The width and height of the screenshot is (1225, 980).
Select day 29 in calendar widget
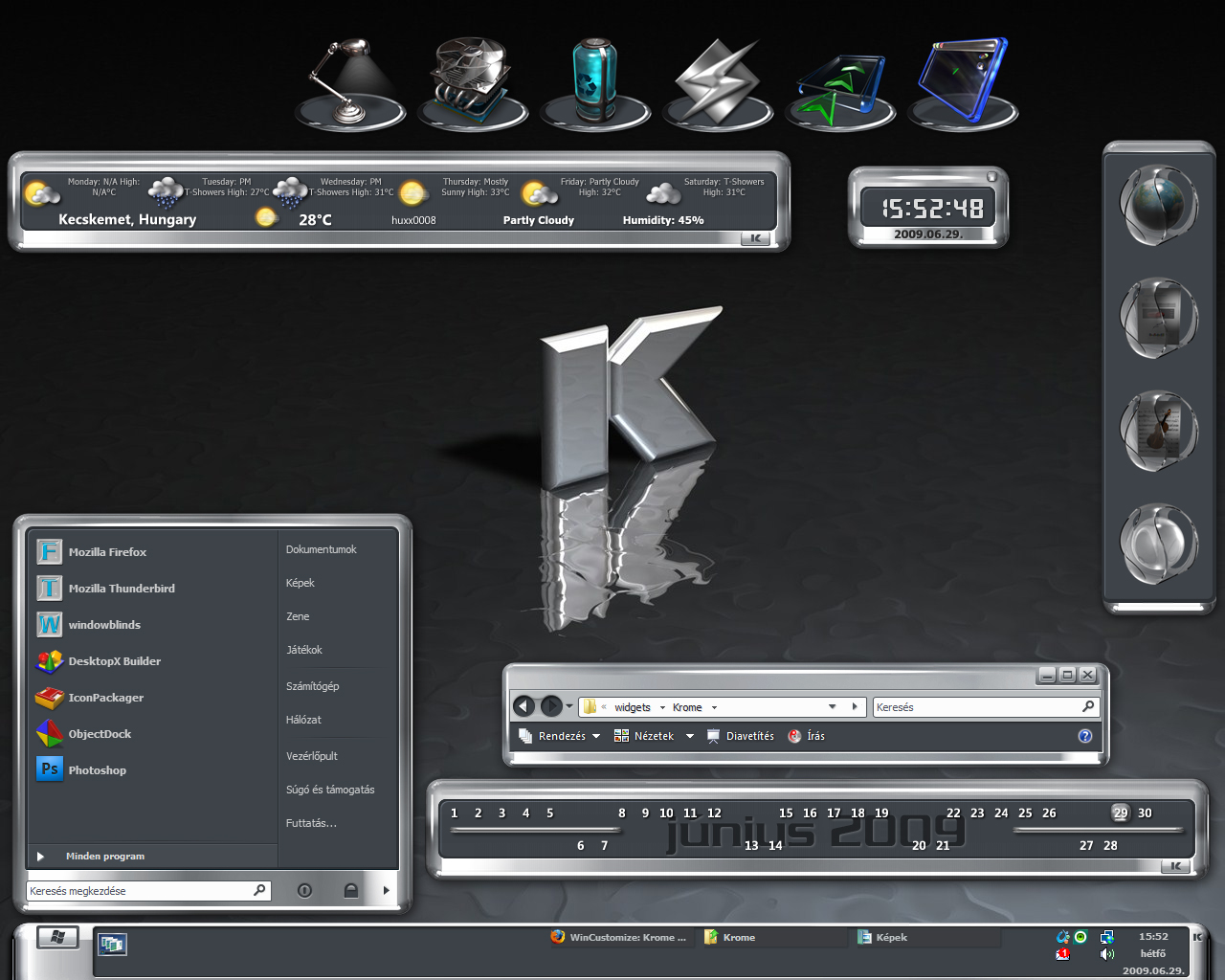1121,813
